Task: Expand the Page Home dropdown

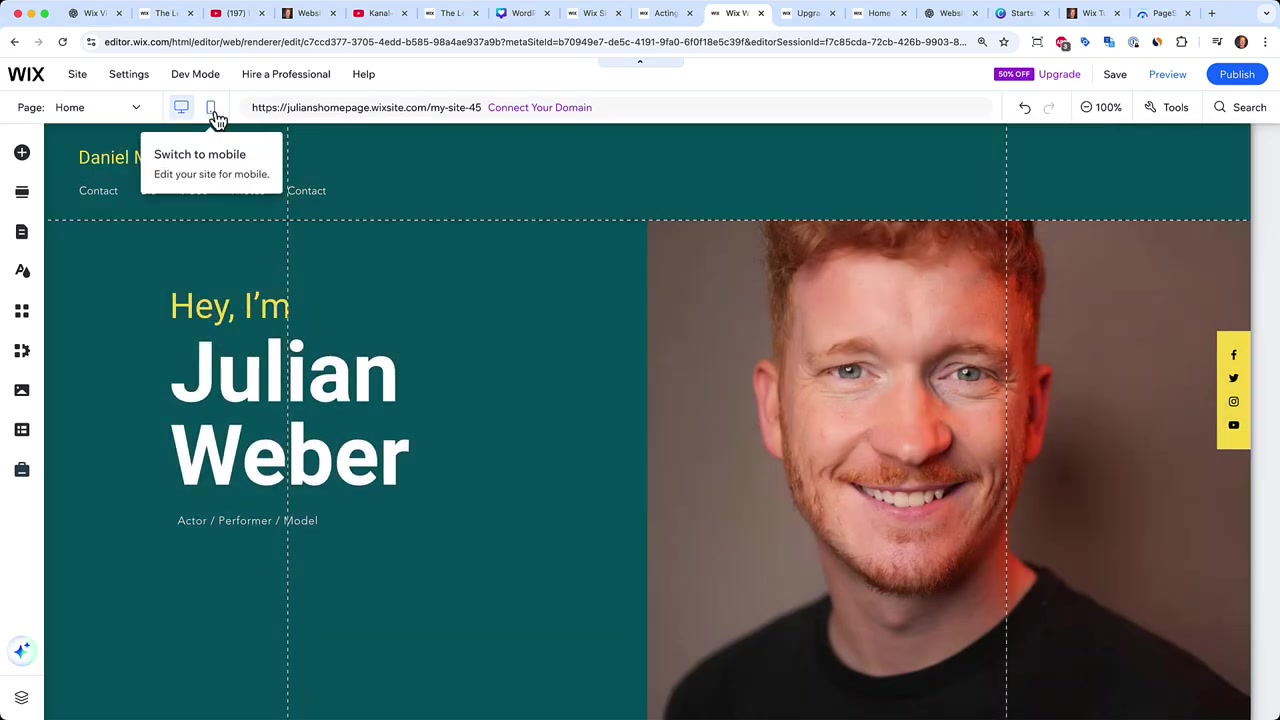Action: click(97, 107)
